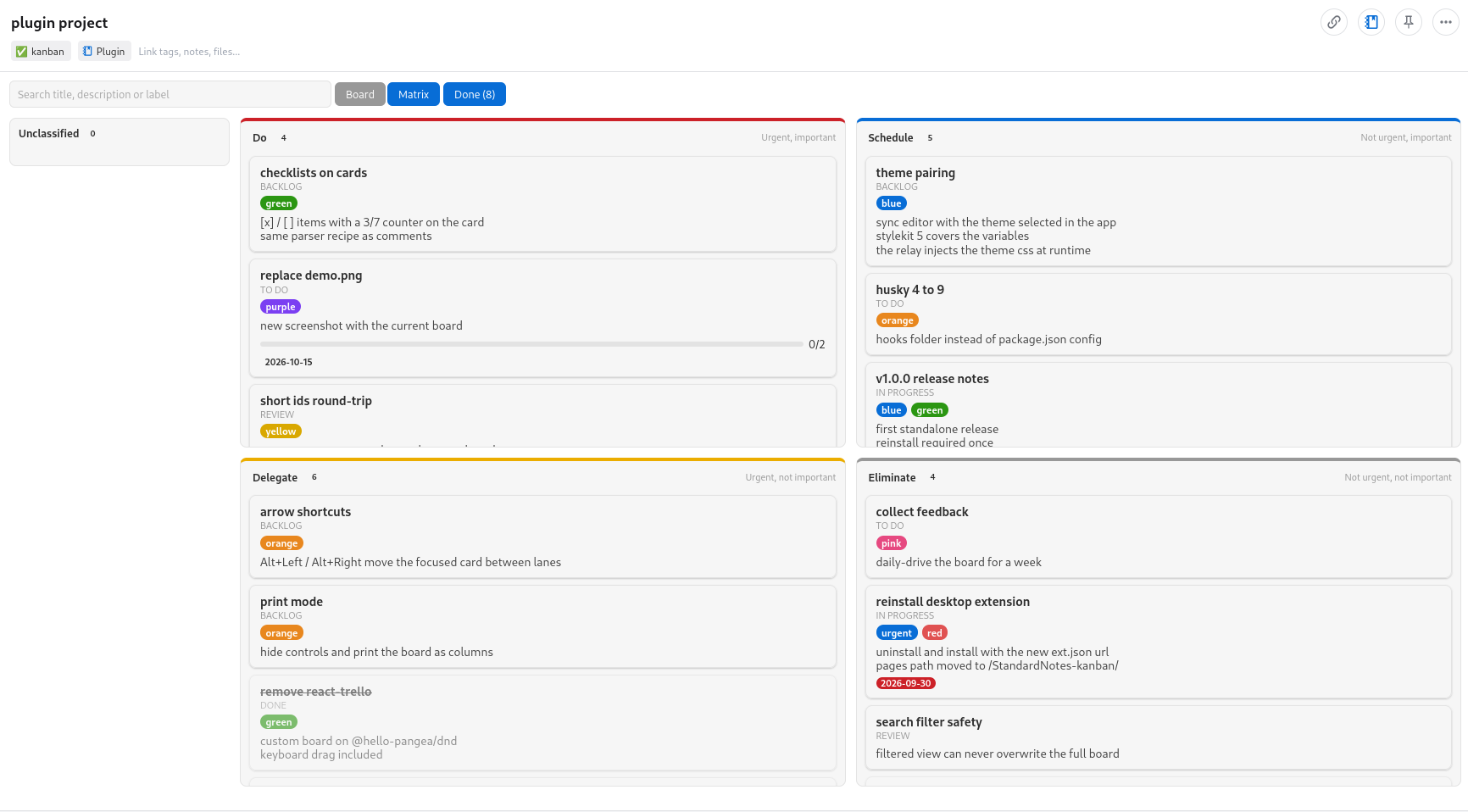Image resolution: width=1468 pixels, height=812 pixels.
Task: Open the three-dots more options menu
Action: [1446, 22]
